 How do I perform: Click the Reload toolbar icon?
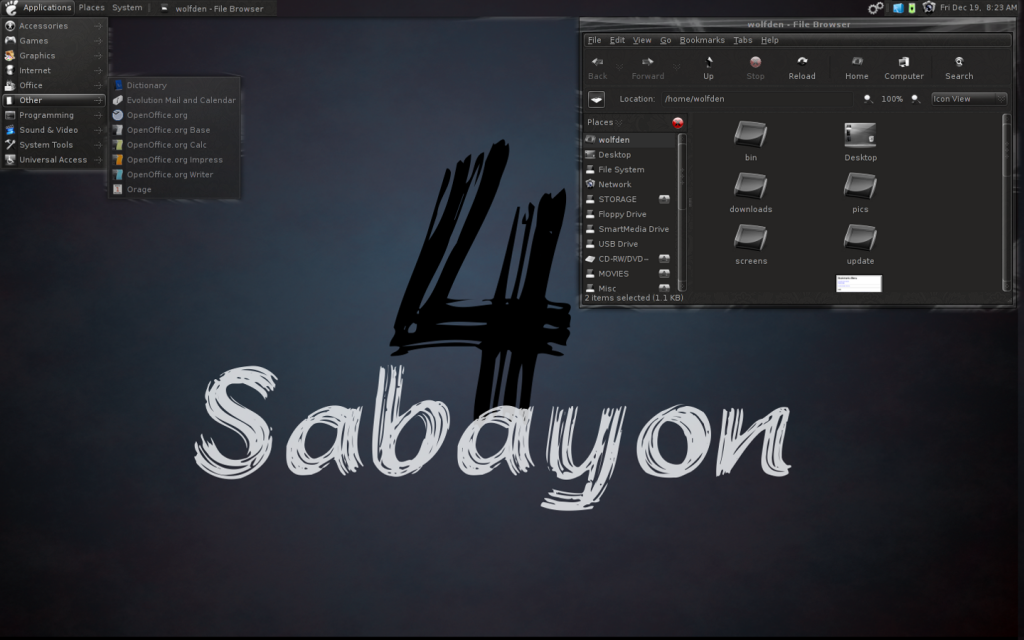coord(801,67)
